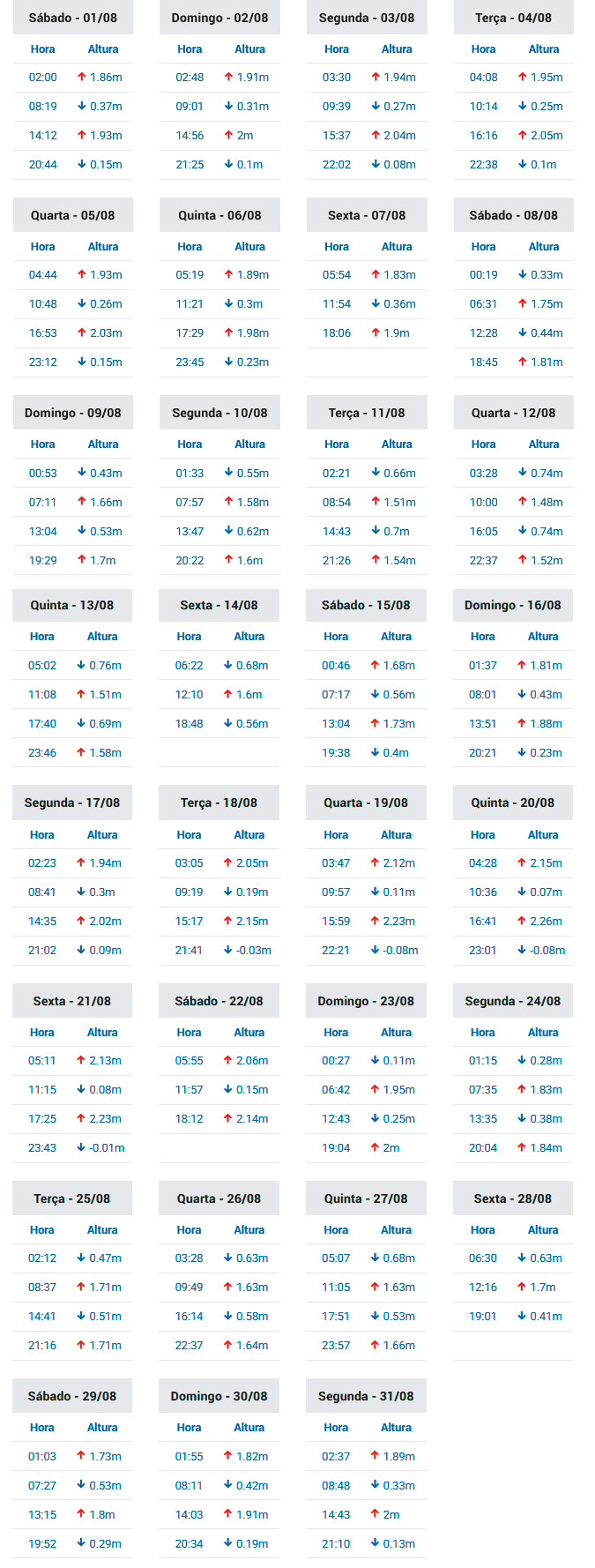Click blue down arrow beside 0.13m on Segunda 31/08

pyautogui.click(x=375, y=1543)
